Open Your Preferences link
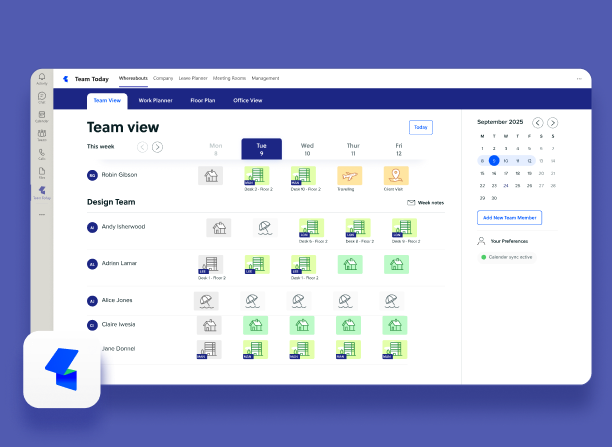Screen dimensions: 612x447 pyautogui.click(x=509, y=241)
